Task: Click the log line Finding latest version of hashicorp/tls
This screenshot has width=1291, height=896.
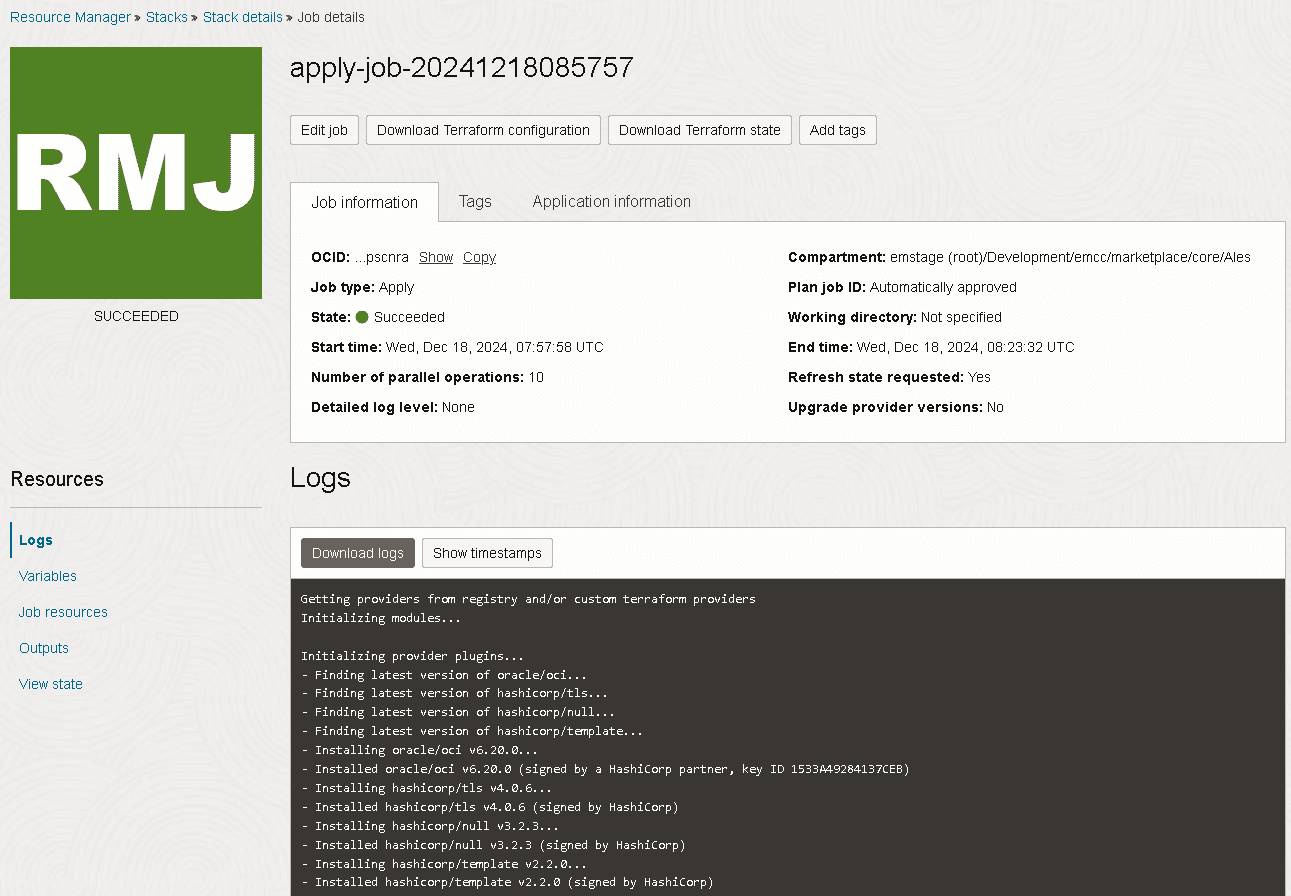Action: [455, 694]
